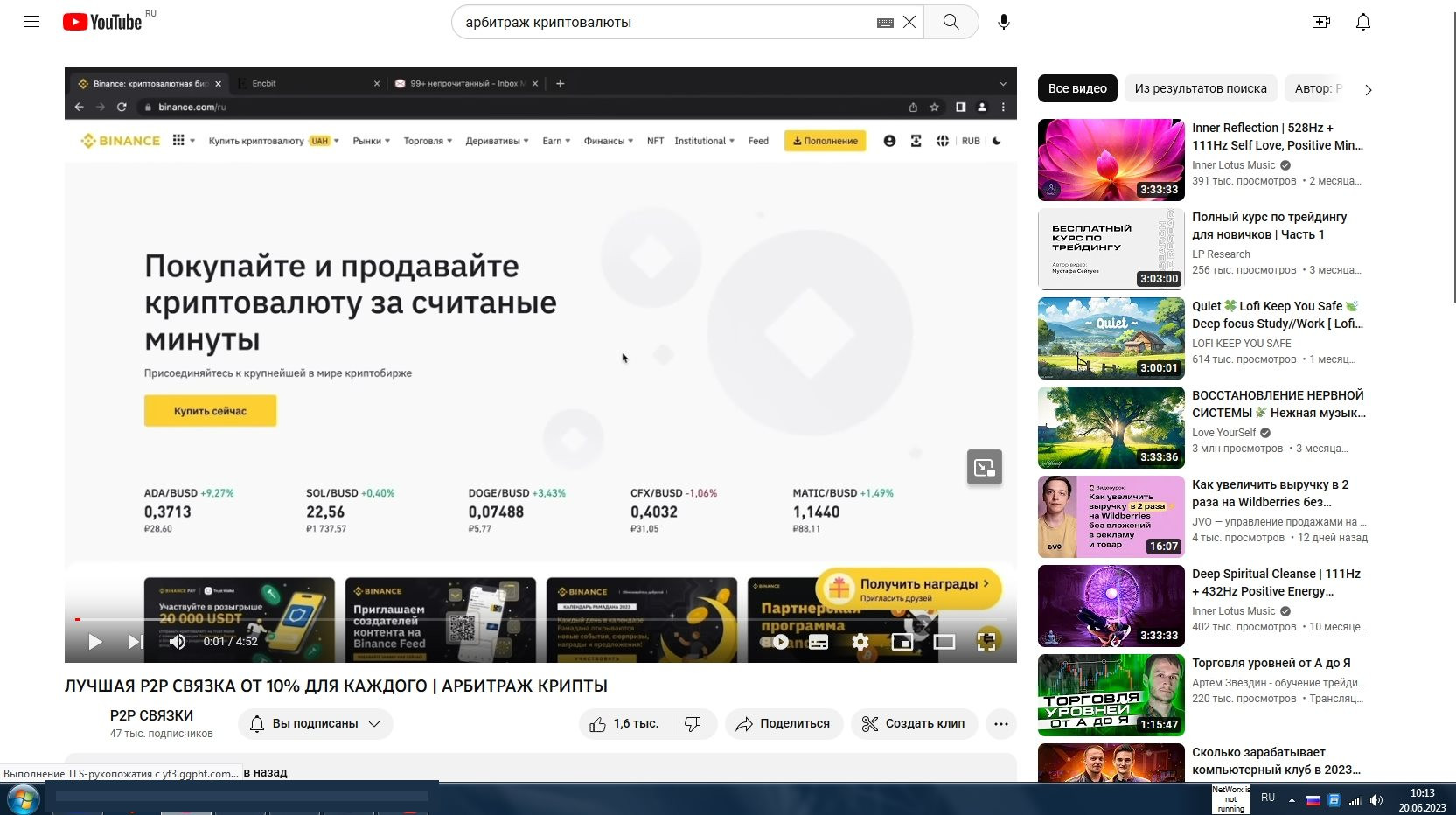This screenshot has width=1456, height=815.
Task: Click the video title 'ЛУЧШАЯ P2P СВЯЗКА ОТ 10%'
Action: tap(336, 686)
